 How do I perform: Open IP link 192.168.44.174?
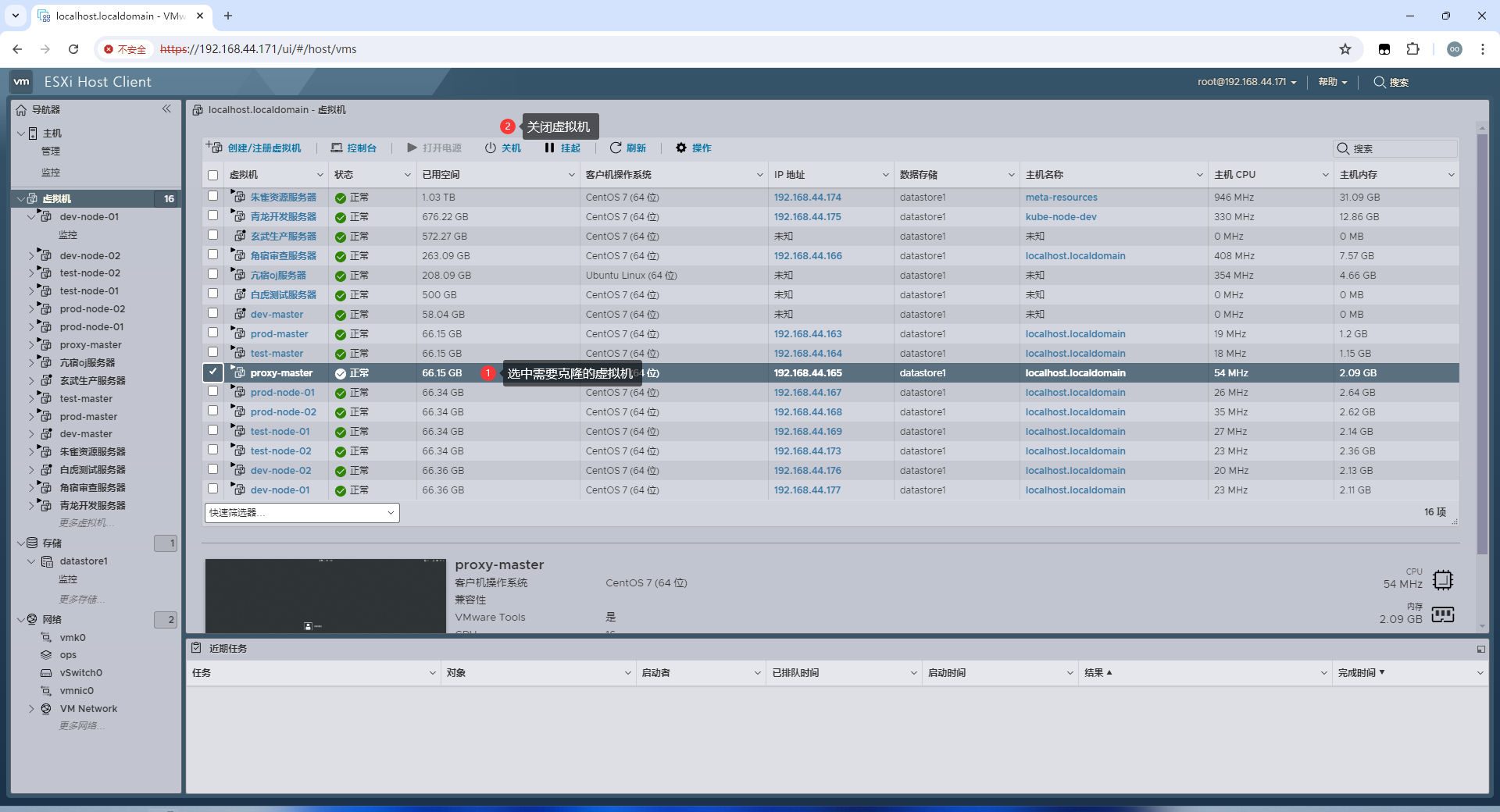(x=807, y=197)
